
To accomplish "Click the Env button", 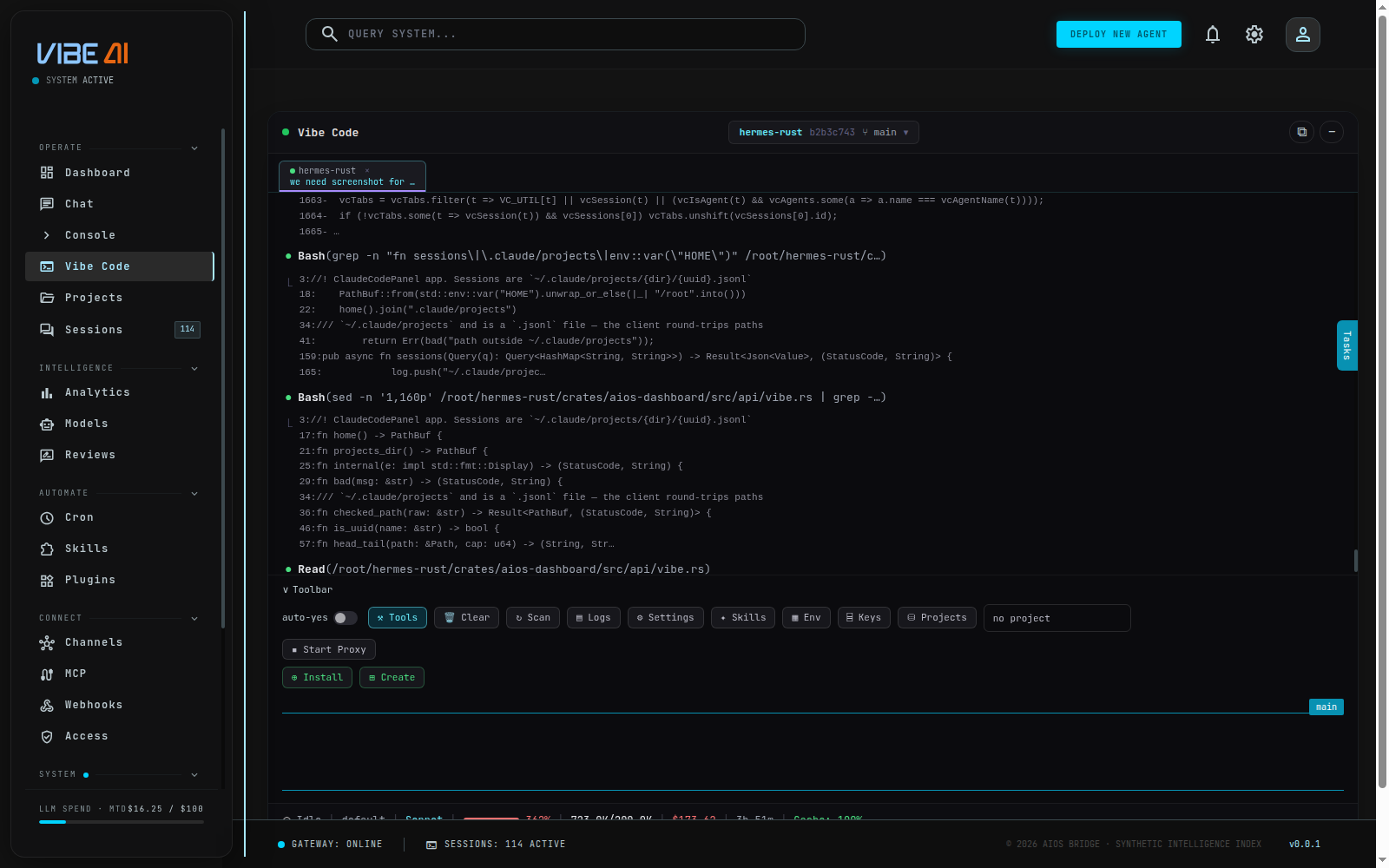I will pos(806,618).
